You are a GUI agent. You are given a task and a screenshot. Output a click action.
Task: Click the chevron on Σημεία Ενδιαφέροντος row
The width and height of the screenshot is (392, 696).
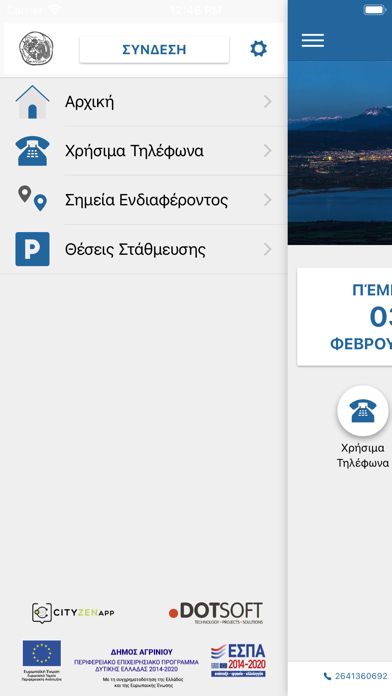(x=267, y=200)
